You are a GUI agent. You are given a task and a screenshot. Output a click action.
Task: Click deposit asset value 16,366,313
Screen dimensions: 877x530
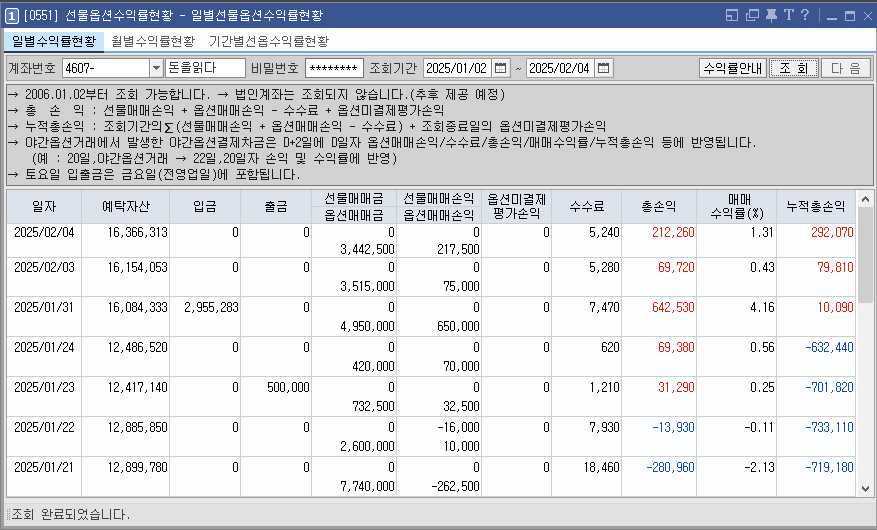coord(138,232)
